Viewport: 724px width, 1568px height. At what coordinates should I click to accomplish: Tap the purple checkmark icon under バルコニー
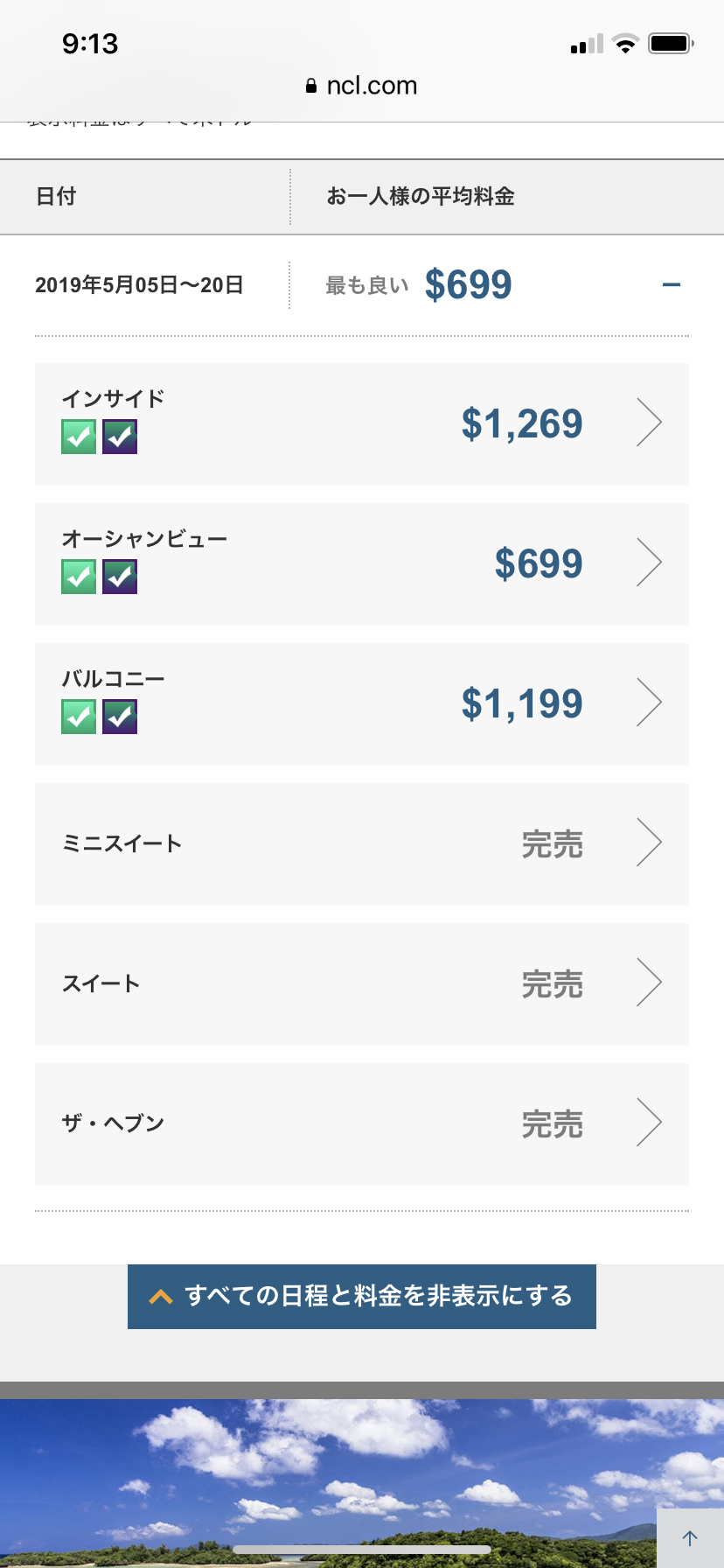pos(120,717)
